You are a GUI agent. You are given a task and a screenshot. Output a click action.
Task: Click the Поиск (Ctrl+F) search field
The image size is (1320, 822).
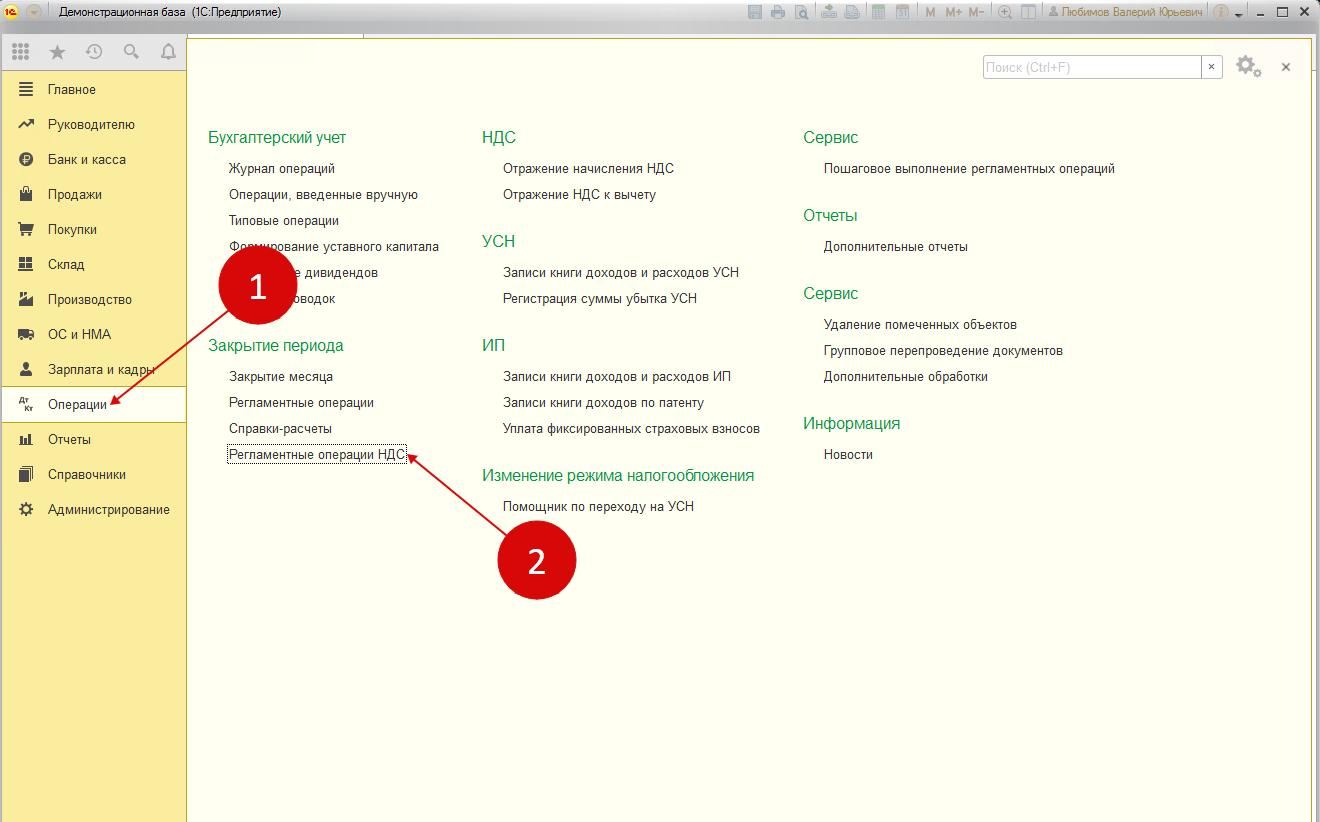[1092, 67]
